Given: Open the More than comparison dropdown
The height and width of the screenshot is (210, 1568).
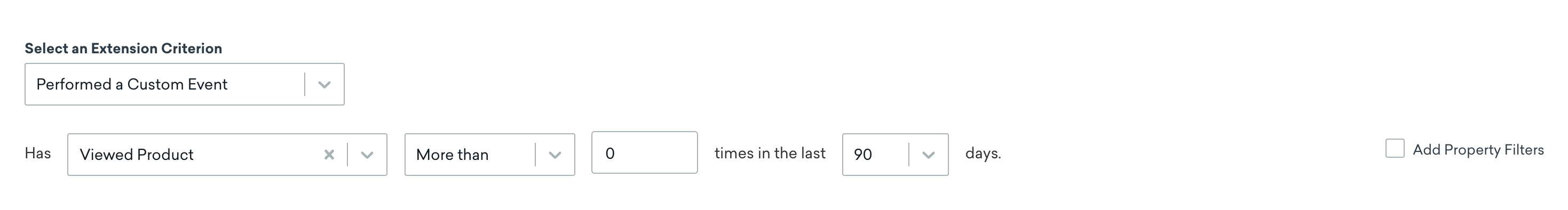Looking at the screenshot, I should (x=489, y=155).
